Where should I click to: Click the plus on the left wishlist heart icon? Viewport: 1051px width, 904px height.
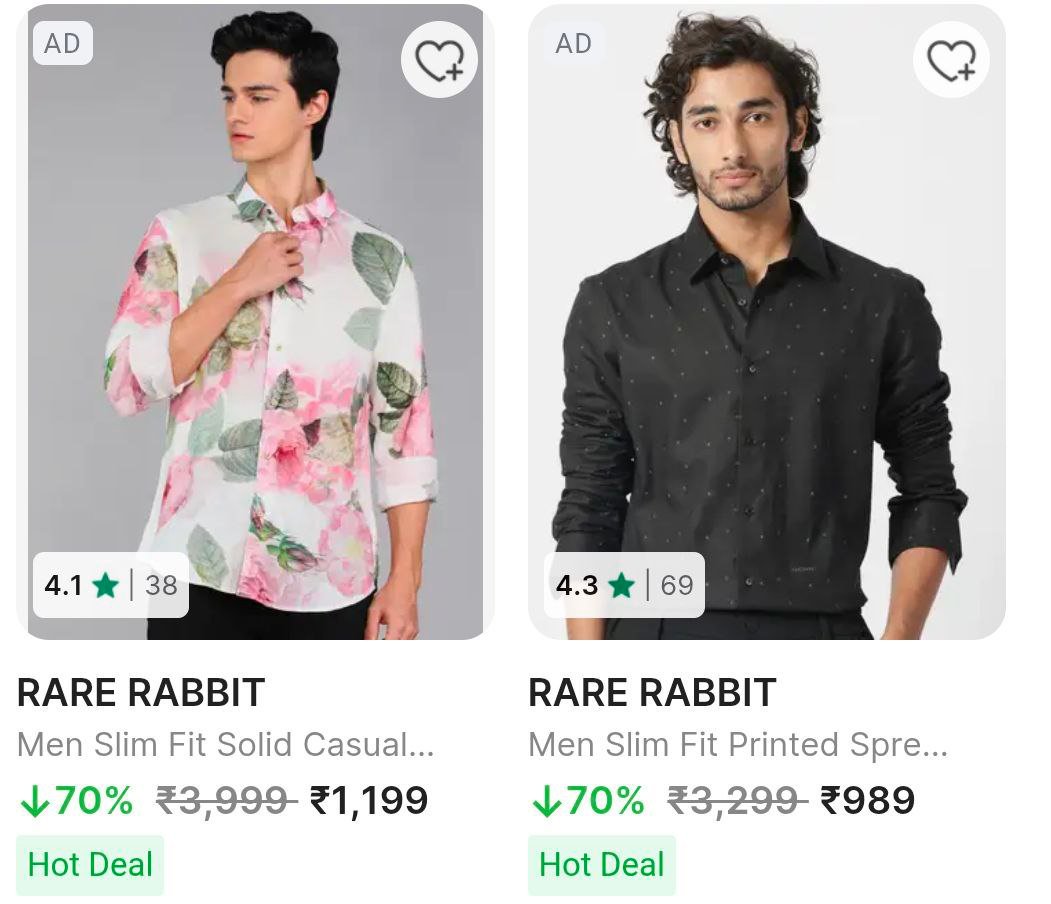tap(452, 73)
